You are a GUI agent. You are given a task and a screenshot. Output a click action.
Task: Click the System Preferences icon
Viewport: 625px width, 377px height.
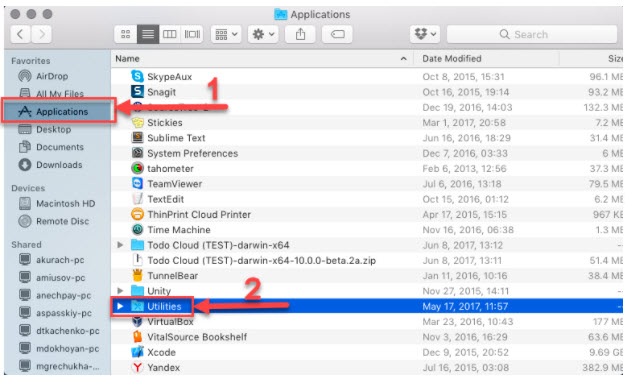pos(137,153)
